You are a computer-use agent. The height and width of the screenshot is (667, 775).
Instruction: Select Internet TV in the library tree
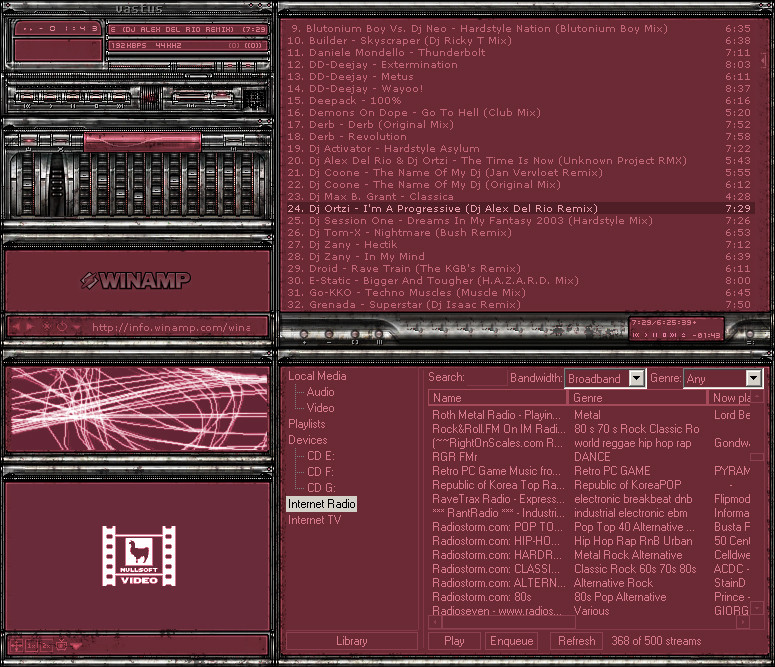(x=314, y=520)
